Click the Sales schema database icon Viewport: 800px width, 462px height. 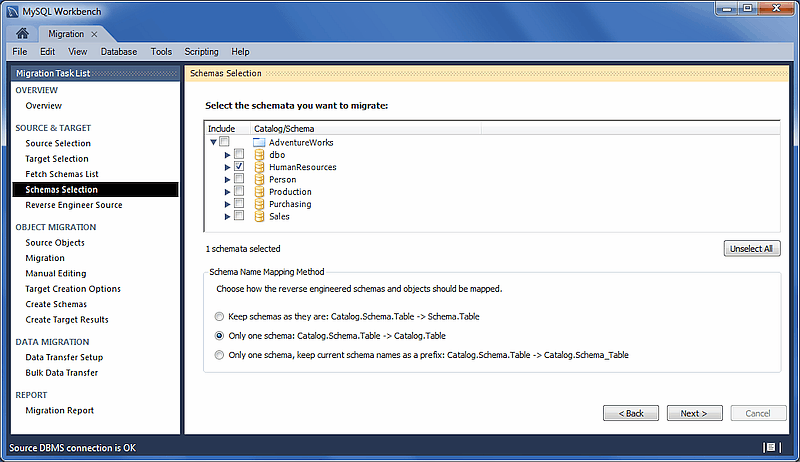[259, 216]
